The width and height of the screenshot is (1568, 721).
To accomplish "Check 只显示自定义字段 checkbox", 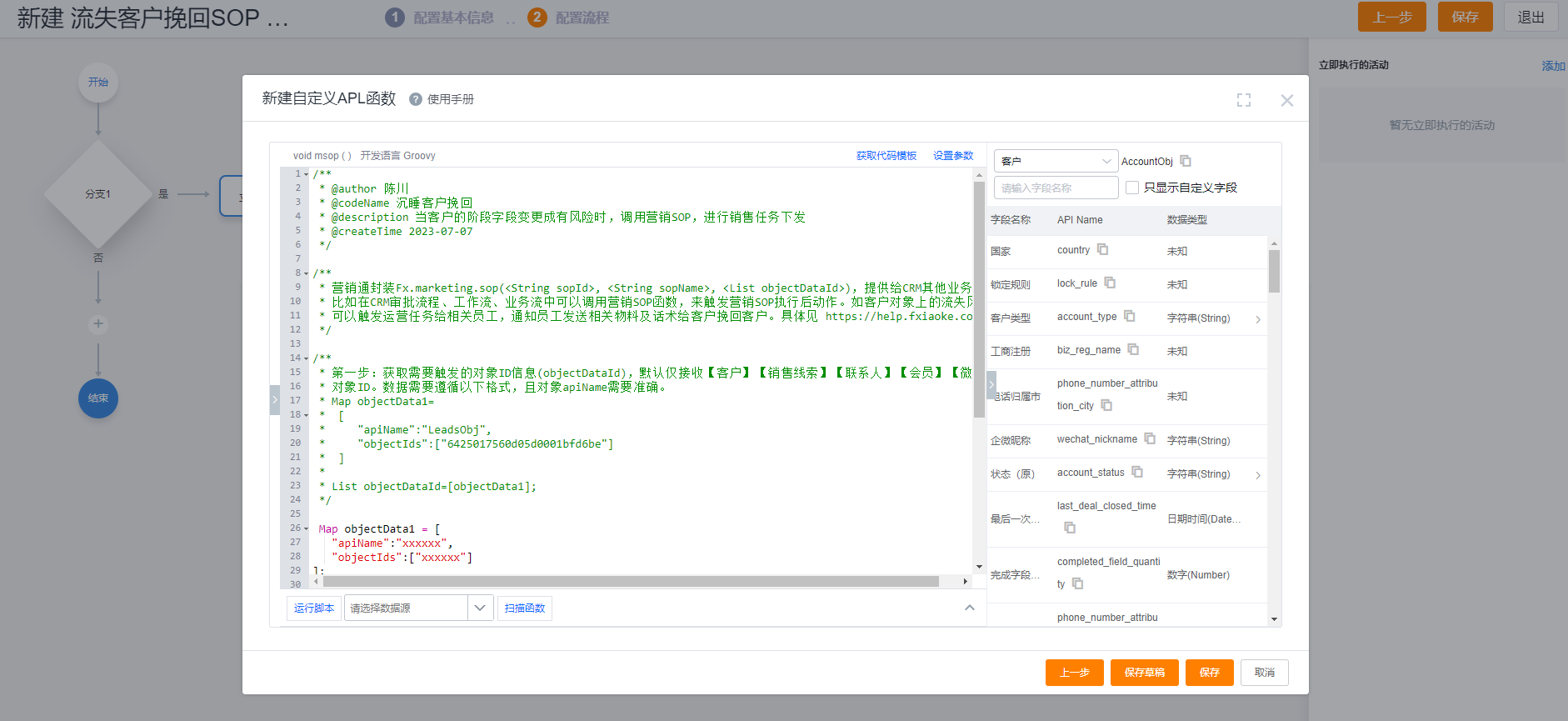I will (1132, 188).
